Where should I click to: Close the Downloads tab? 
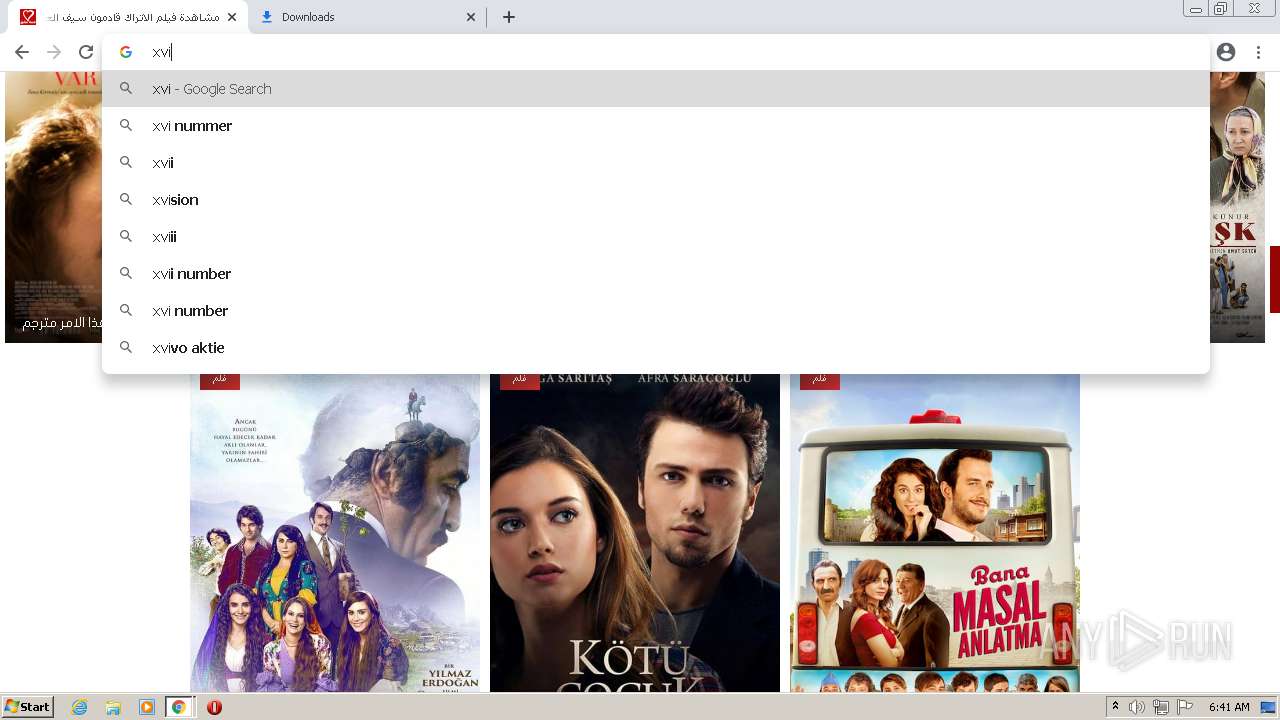tap(472, 17)
